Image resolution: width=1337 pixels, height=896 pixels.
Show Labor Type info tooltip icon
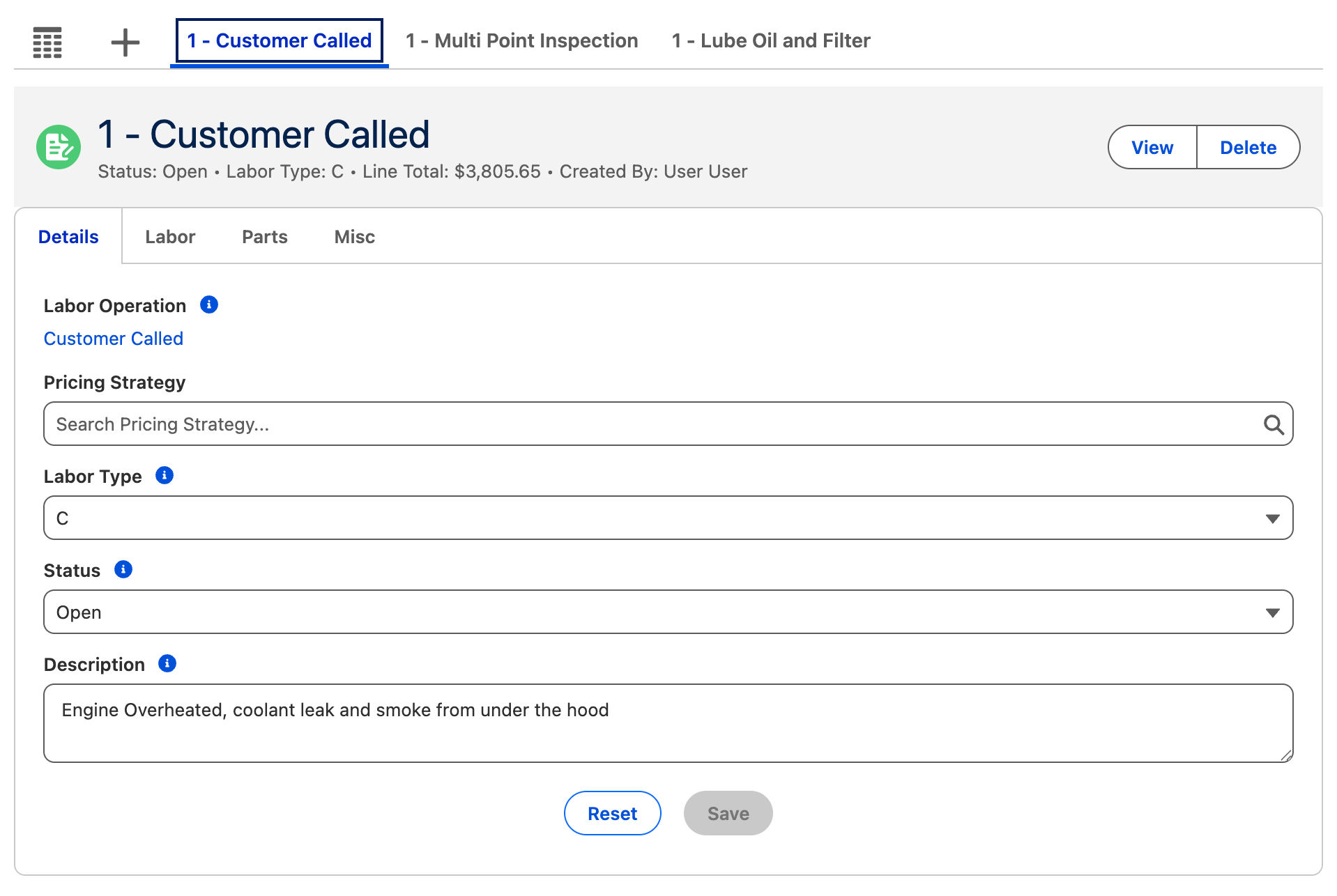coord(165,475)
